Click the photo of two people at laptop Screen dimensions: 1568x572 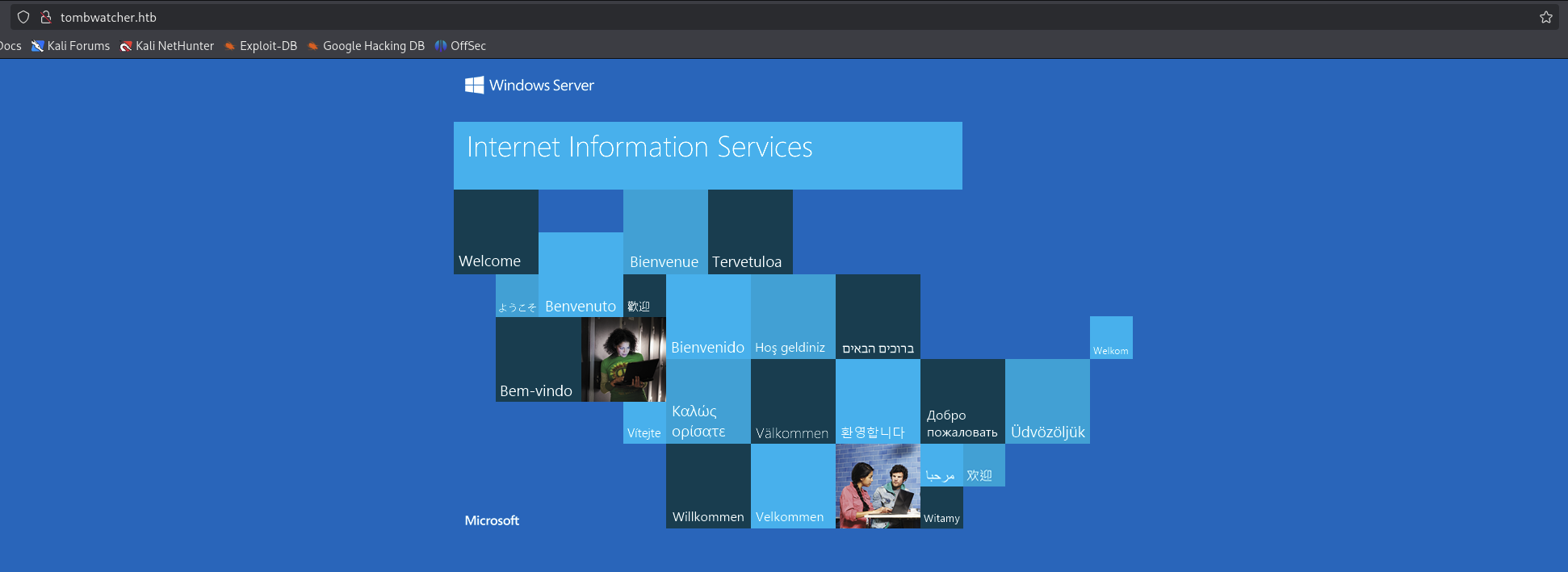[878, 486]
